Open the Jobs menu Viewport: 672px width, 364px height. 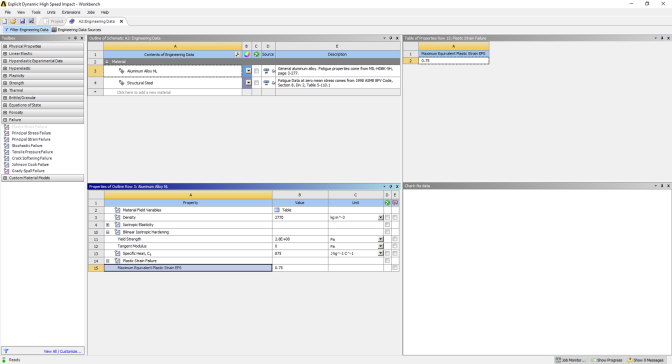coord(91,12)
